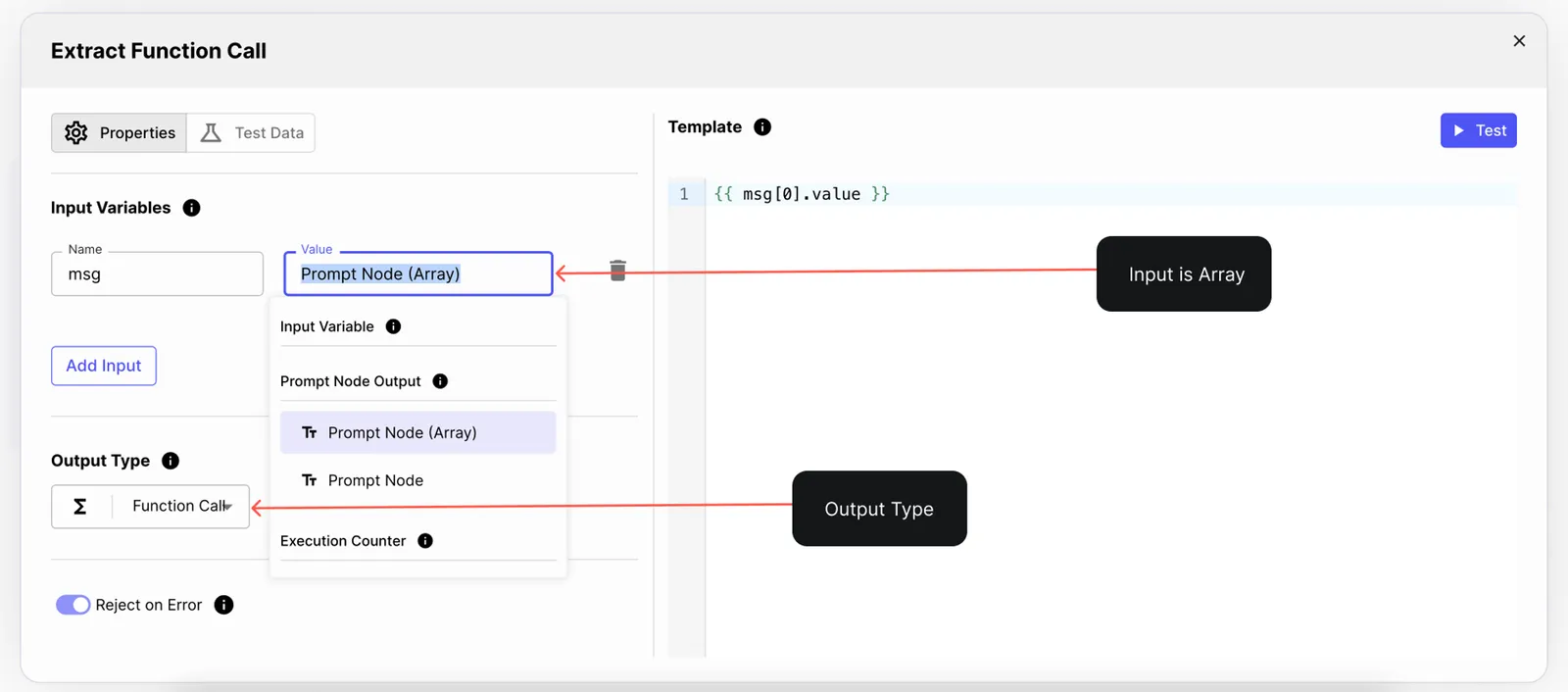
Task: Close the Extract Function Call dialog
Action: [1519, 41]
